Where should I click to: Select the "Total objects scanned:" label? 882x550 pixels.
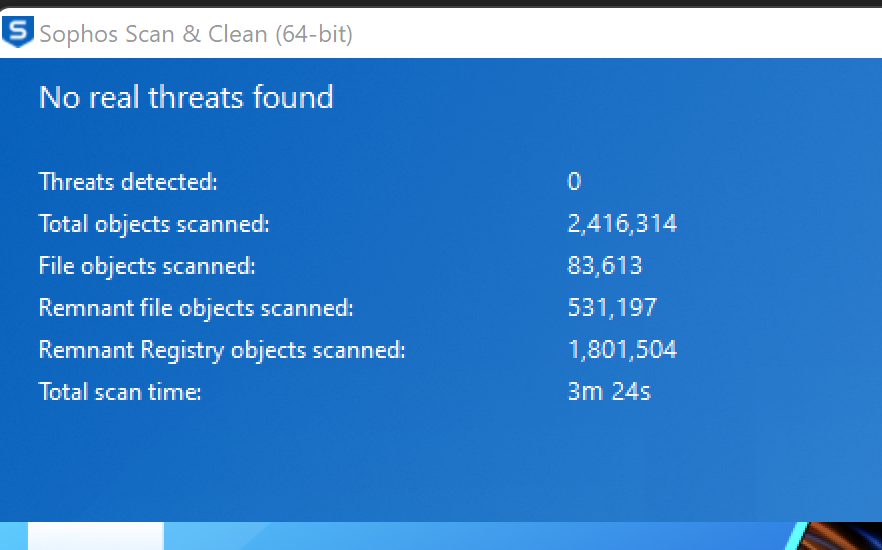click(x=154, y=224)
